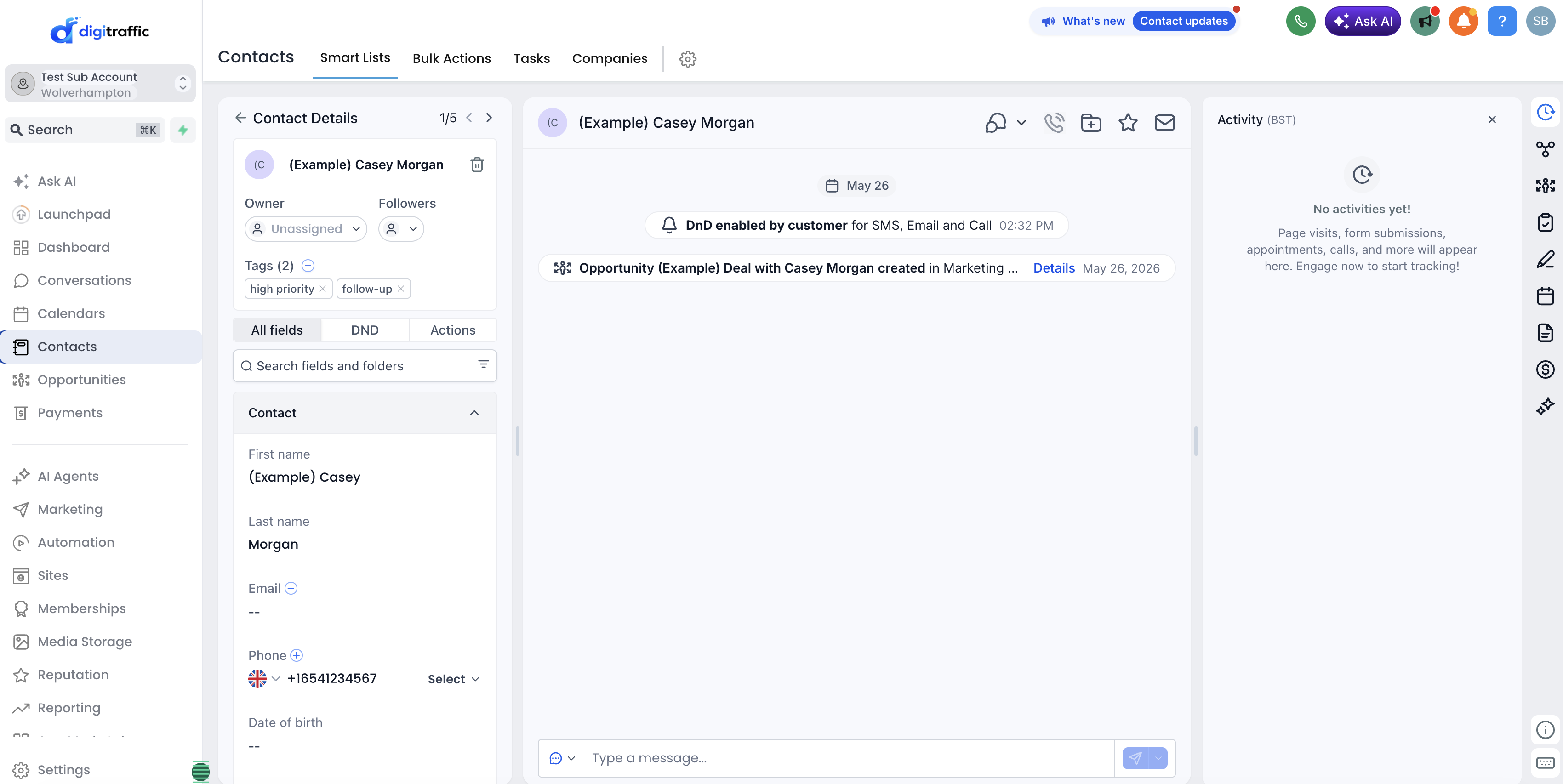Go to the next contact
The image size is (1563, 784).
coord(488,118)
